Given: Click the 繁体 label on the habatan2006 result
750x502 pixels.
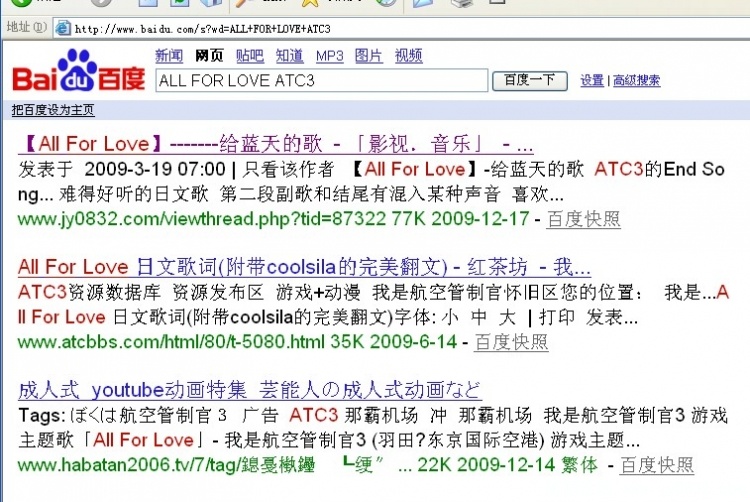Looking at the screenshot, I should click(580, 465).
